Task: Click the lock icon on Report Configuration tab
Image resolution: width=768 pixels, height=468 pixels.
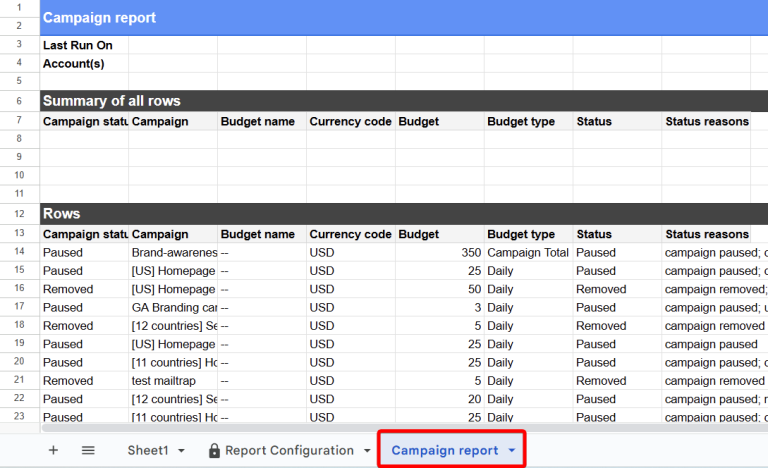Action: pos(214,450)
